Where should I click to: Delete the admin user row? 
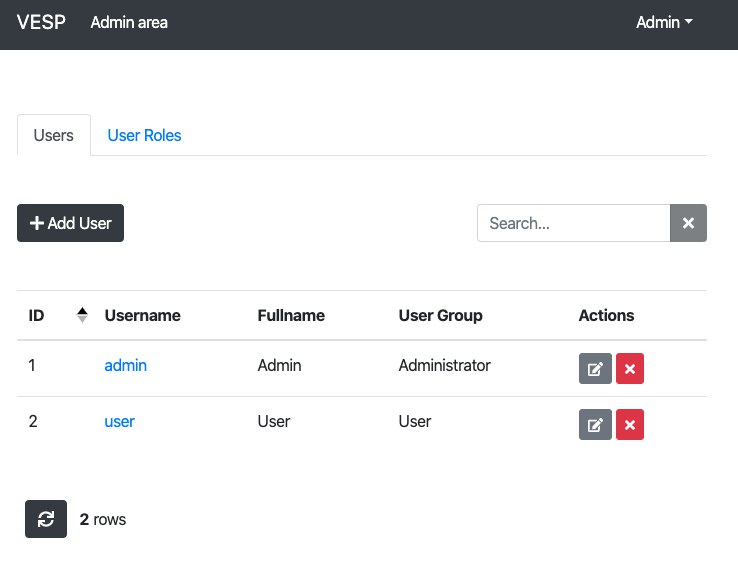coord(630,368)
